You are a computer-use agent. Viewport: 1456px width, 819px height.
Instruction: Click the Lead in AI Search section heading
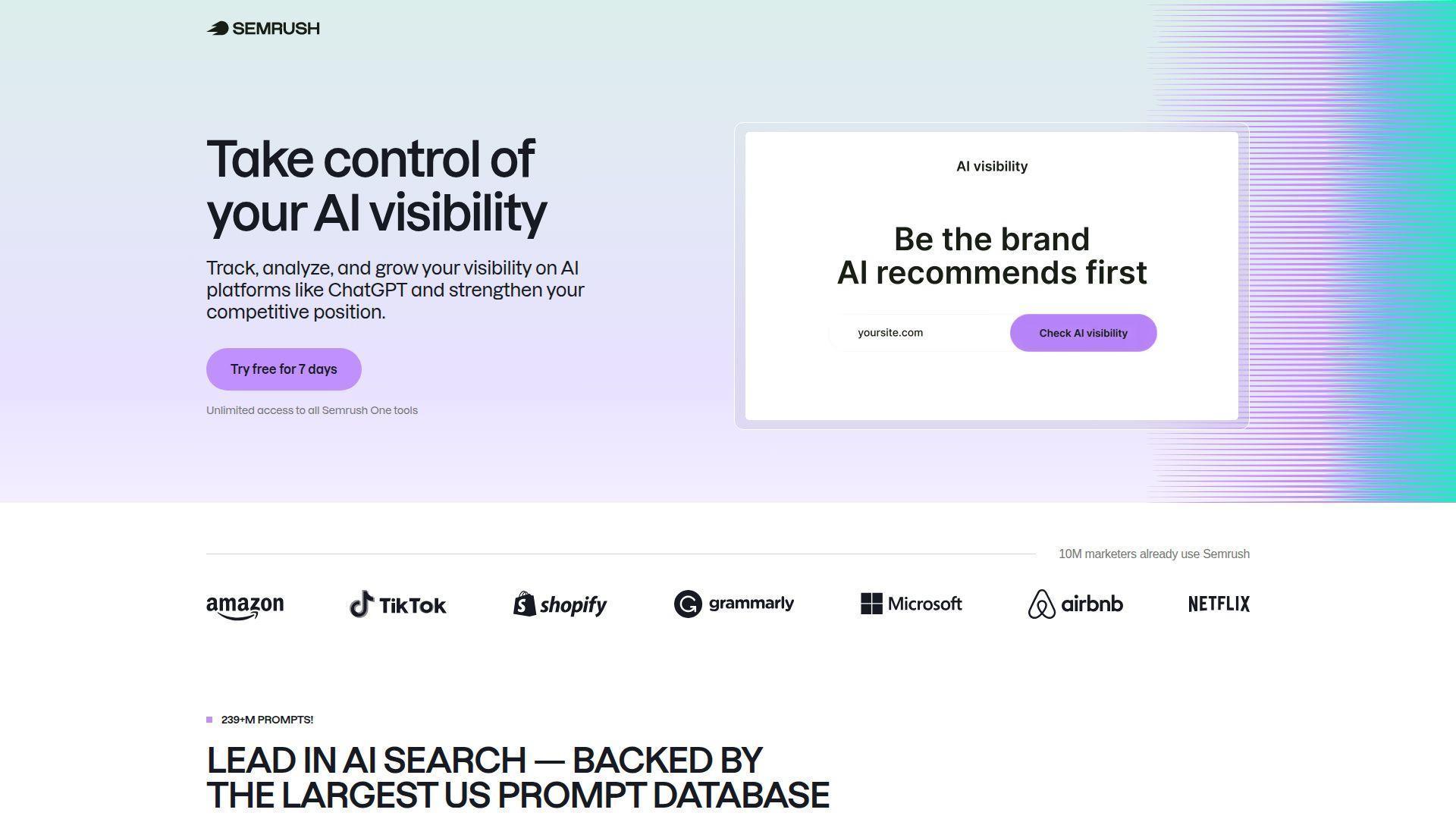coord(517,777)
